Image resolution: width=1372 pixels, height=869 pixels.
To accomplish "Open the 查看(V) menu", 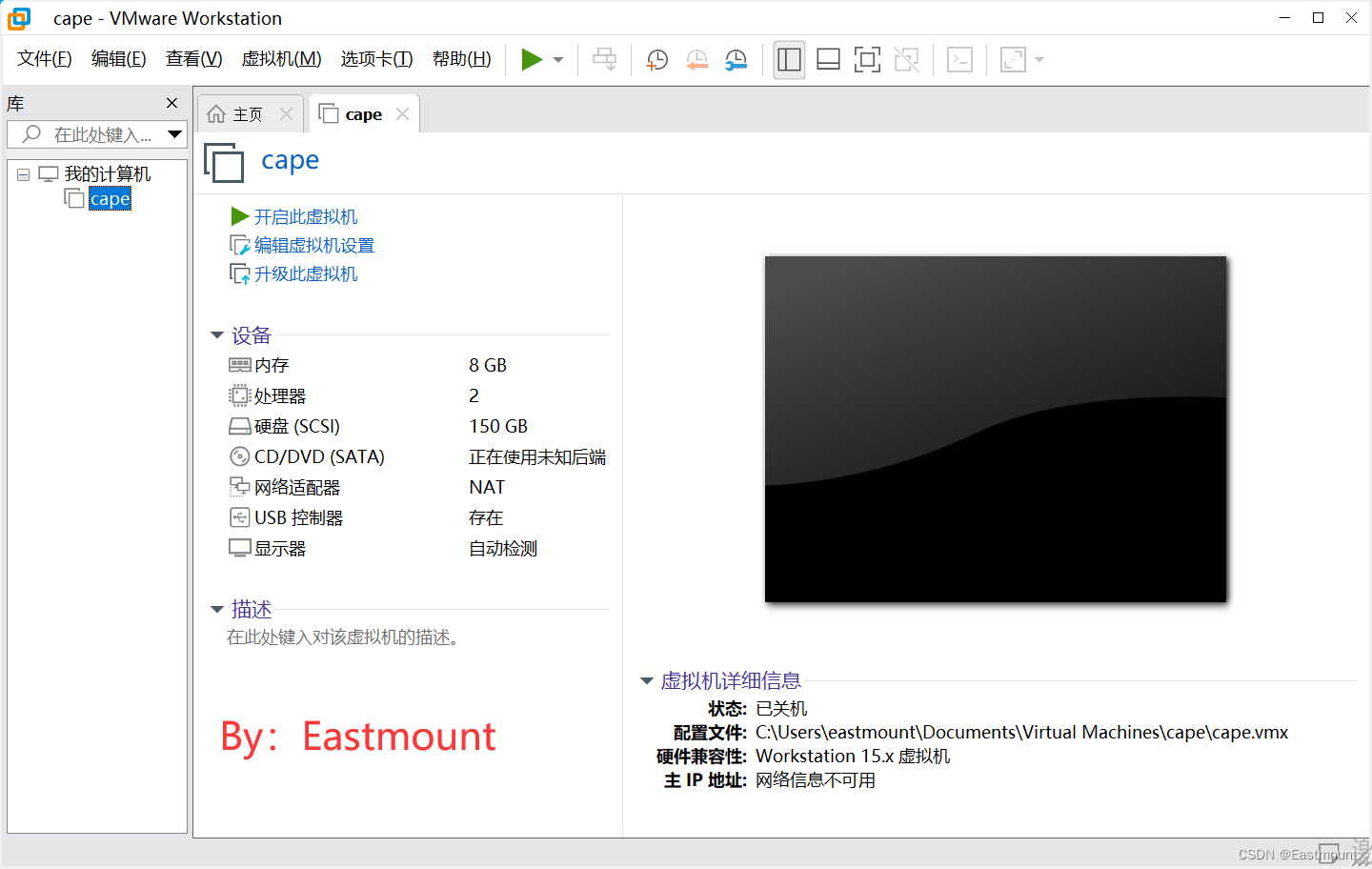I will point(194,59).
